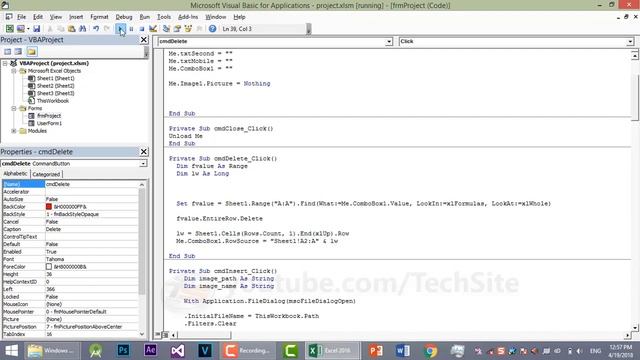Open the Edit menu
Viewport: 640px width, 360px height.
tap(38, 17)
